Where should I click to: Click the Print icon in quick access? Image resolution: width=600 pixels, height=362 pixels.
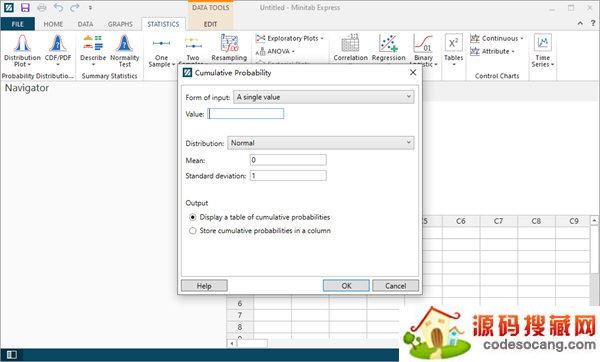click(42, 7)
